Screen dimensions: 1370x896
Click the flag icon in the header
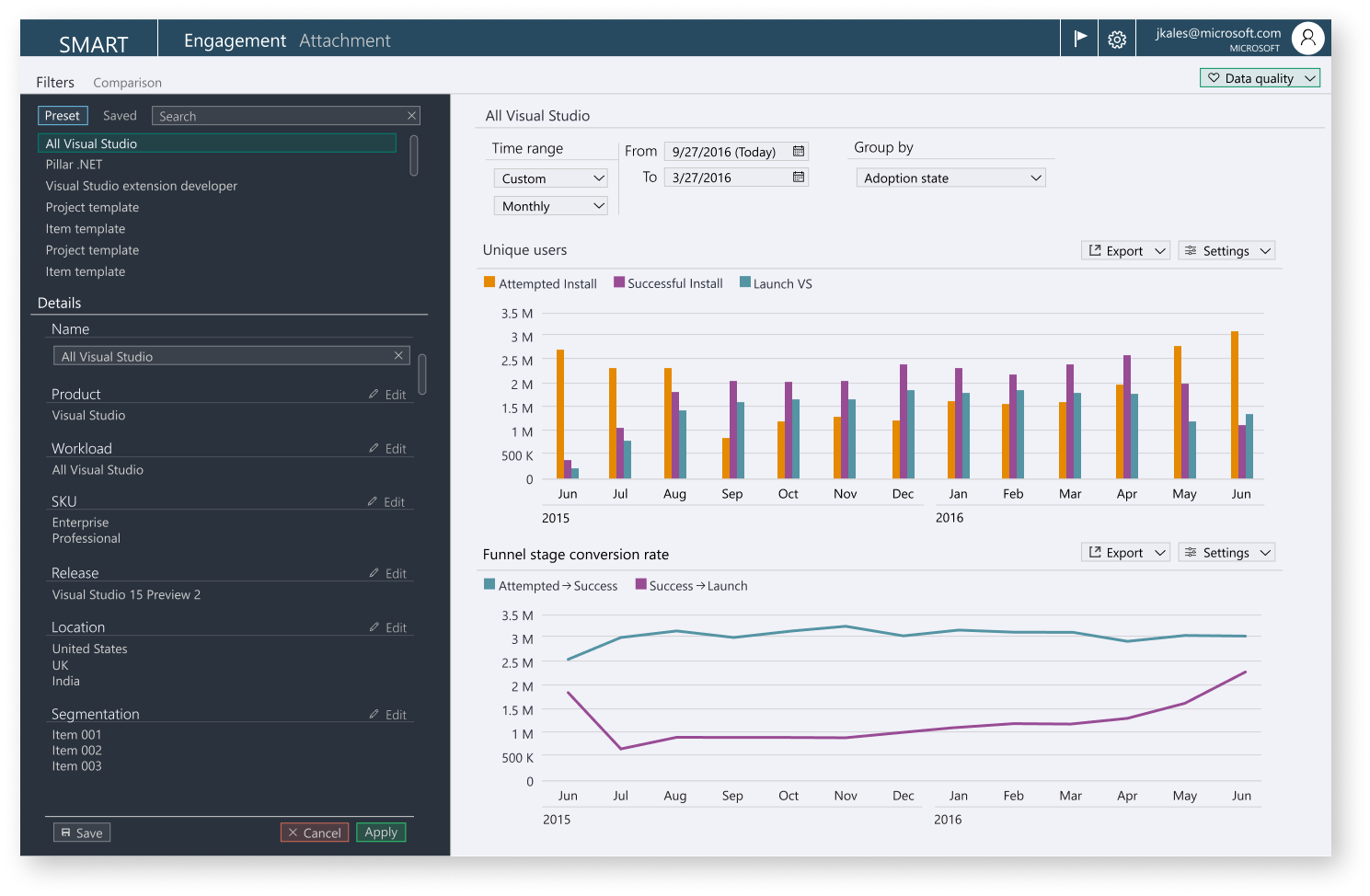pyautogui.click(x=1079, y=39)
